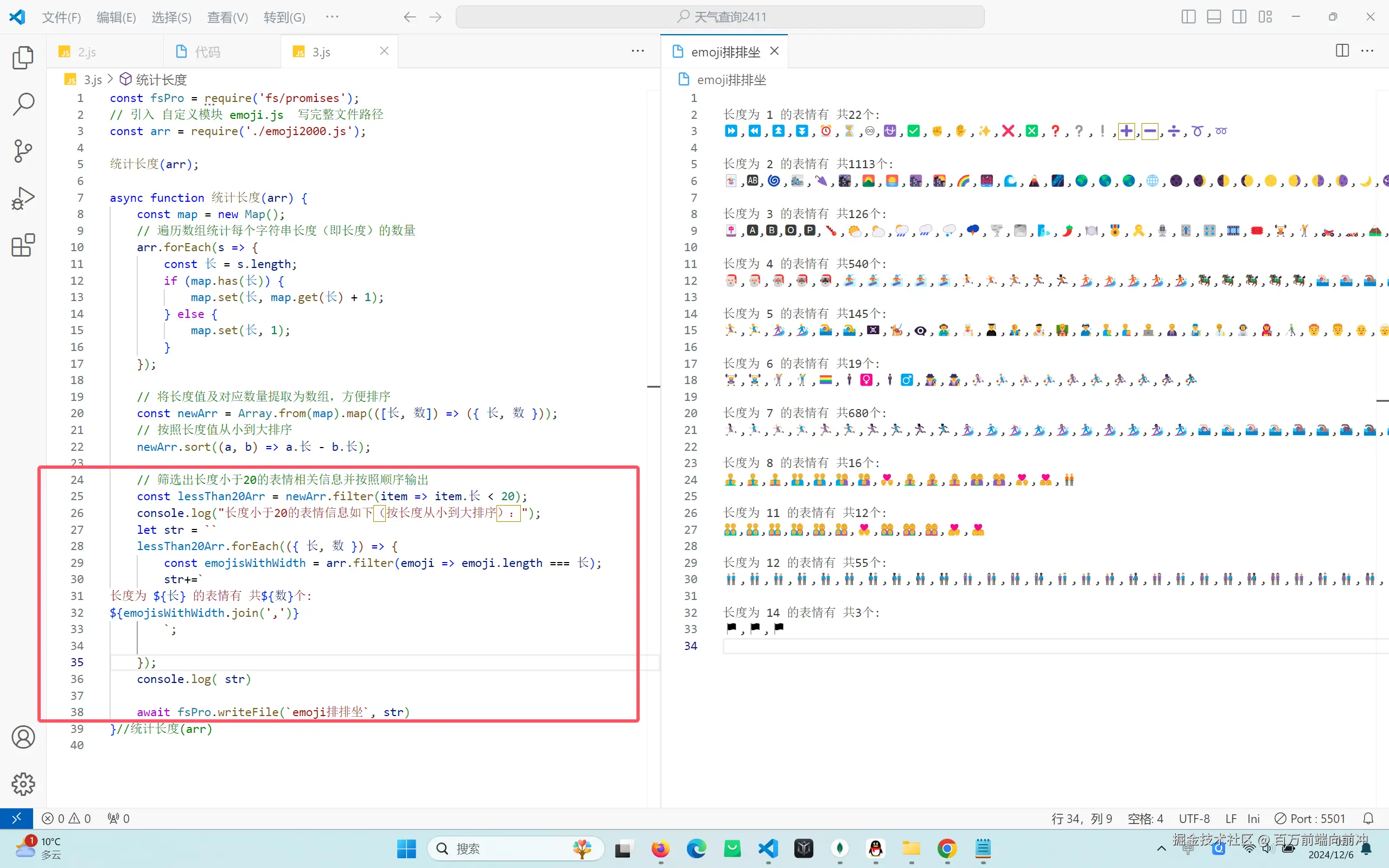
Task: Toggle the primary side bar layout button
Action: coord(1189,17)
